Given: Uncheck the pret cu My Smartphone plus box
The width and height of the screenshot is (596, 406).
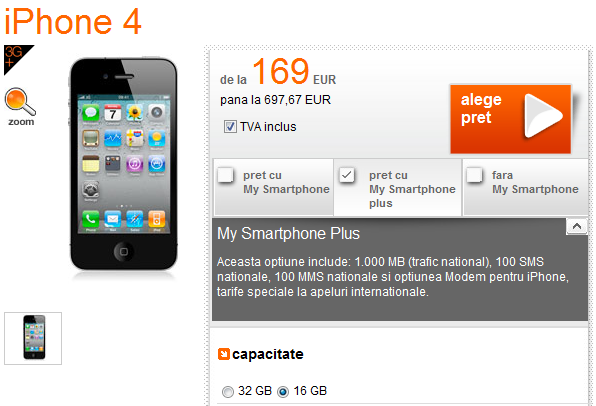Looking at the screenshot, I should [x=347, y=175].
